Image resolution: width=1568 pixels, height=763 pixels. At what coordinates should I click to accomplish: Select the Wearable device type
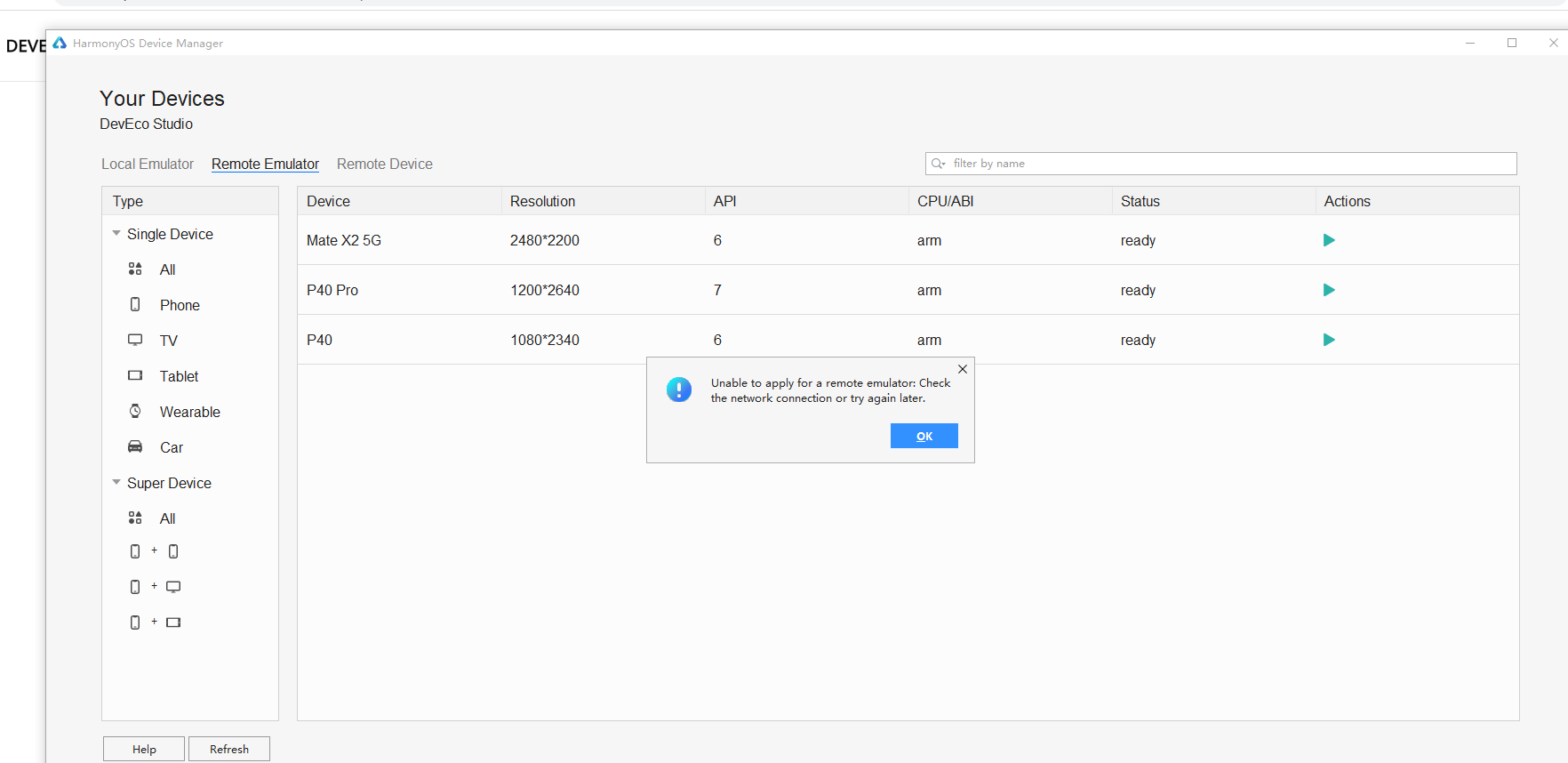point(190,412)
